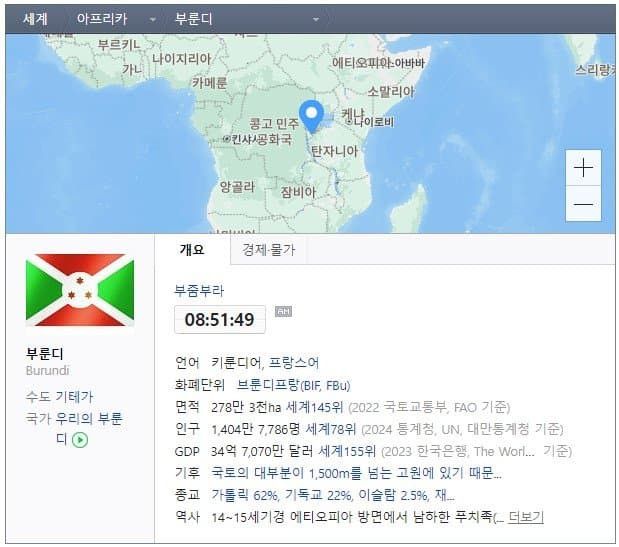
Task: Expand the 부룬디 country dropdown
Action: coord(317,19)
